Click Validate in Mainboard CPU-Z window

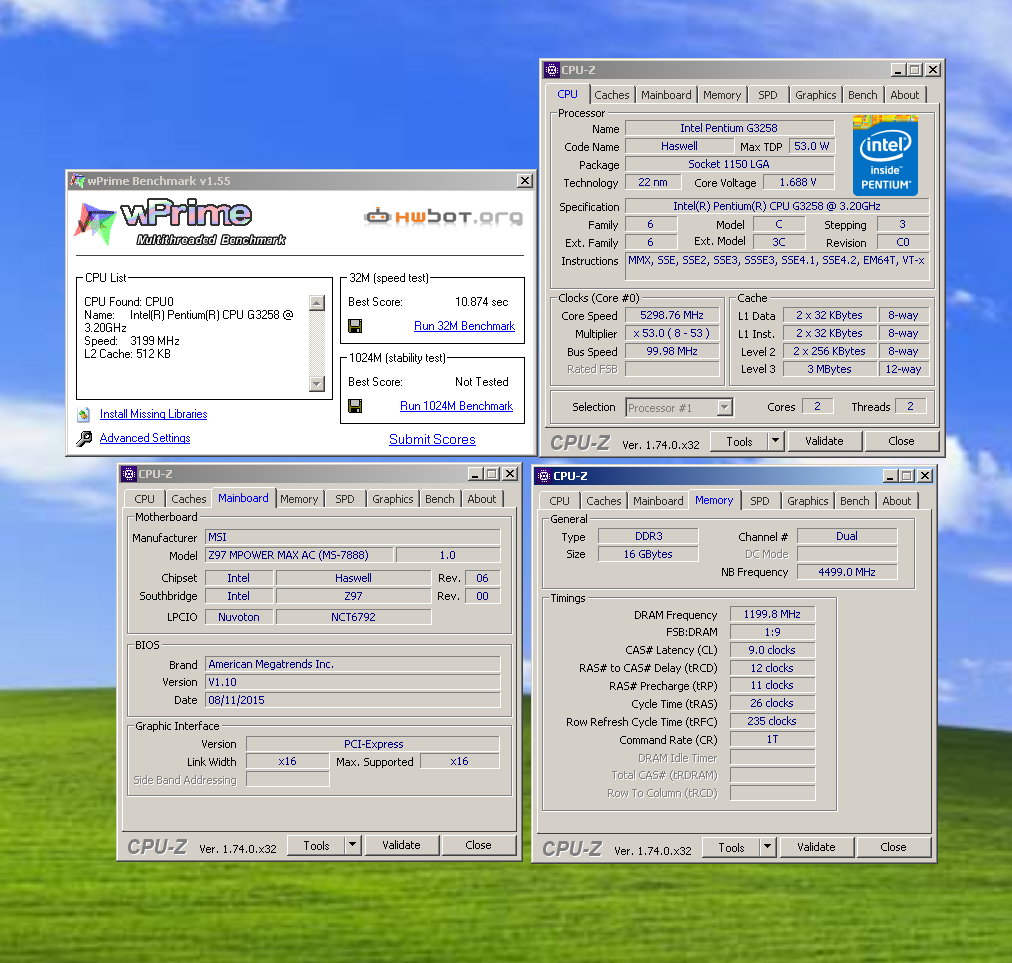pyautogui.click(x=401, y=845)
